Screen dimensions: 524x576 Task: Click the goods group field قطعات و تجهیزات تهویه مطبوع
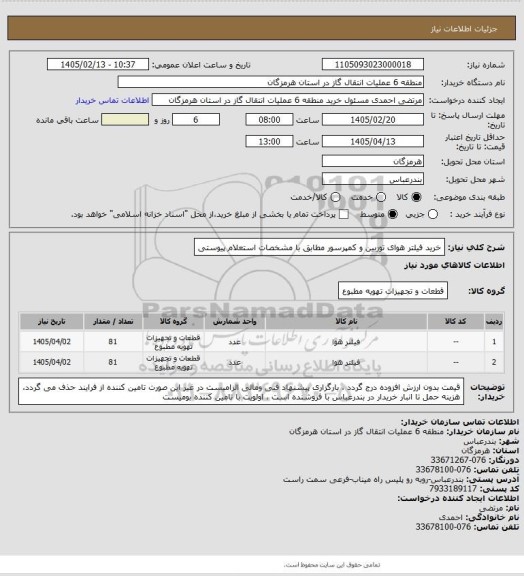[x=393, y=291]
